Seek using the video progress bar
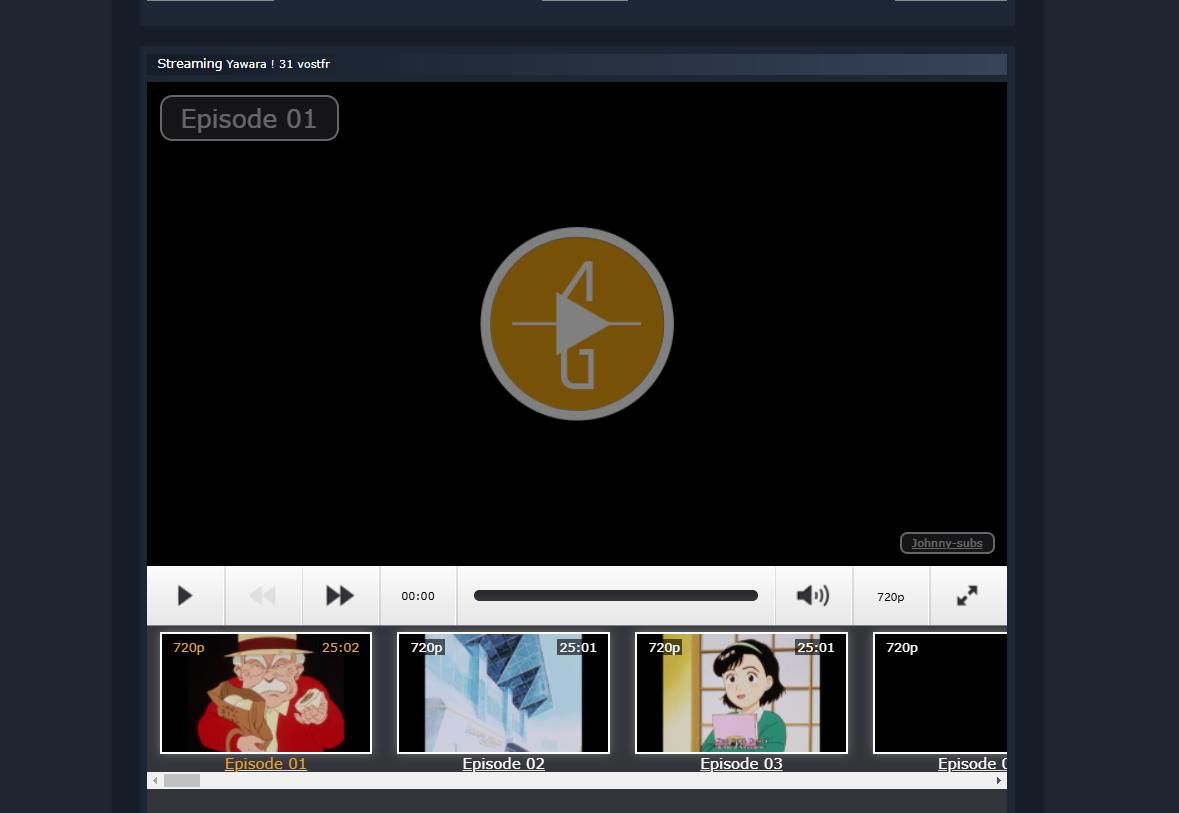This screenshot has width=1179, height=813. 616,596
